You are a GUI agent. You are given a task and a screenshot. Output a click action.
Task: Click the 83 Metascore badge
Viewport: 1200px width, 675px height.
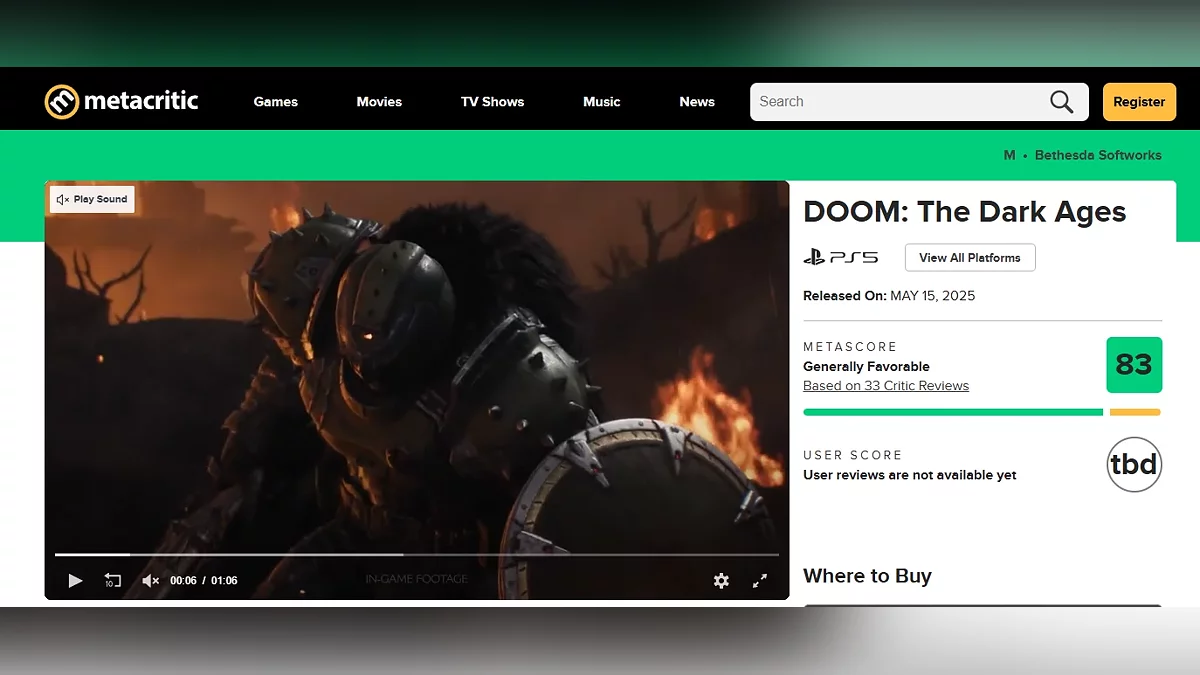point(1134,365)
